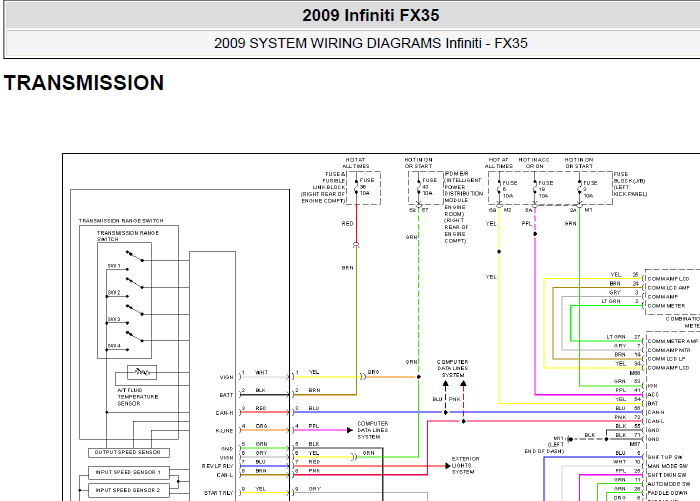
Task: Click the "TRANSMISSION" section heading
Action: [84, 83]
